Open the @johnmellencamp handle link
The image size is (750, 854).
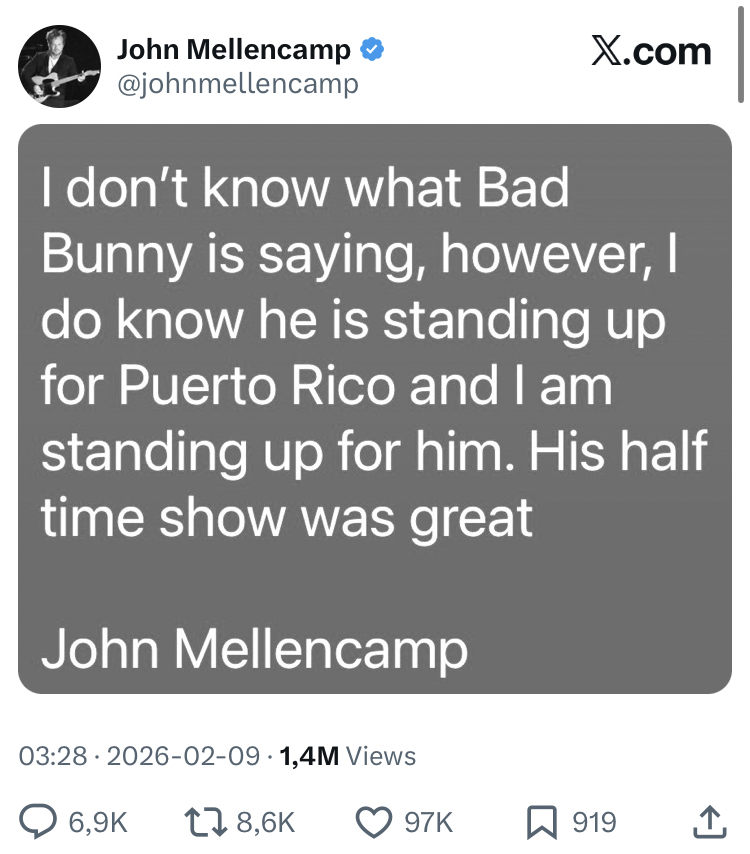237,85
